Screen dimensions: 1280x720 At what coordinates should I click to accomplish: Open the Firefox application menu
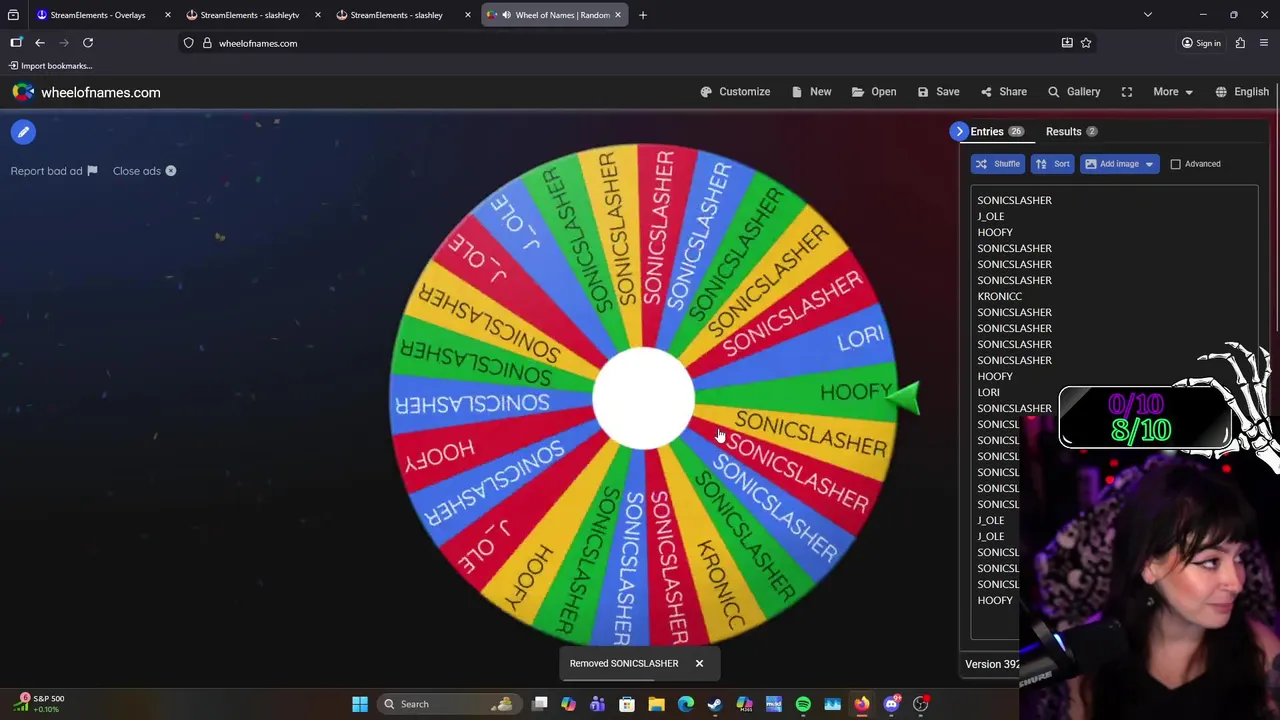pyautogui.click(x=1264, y=43)
